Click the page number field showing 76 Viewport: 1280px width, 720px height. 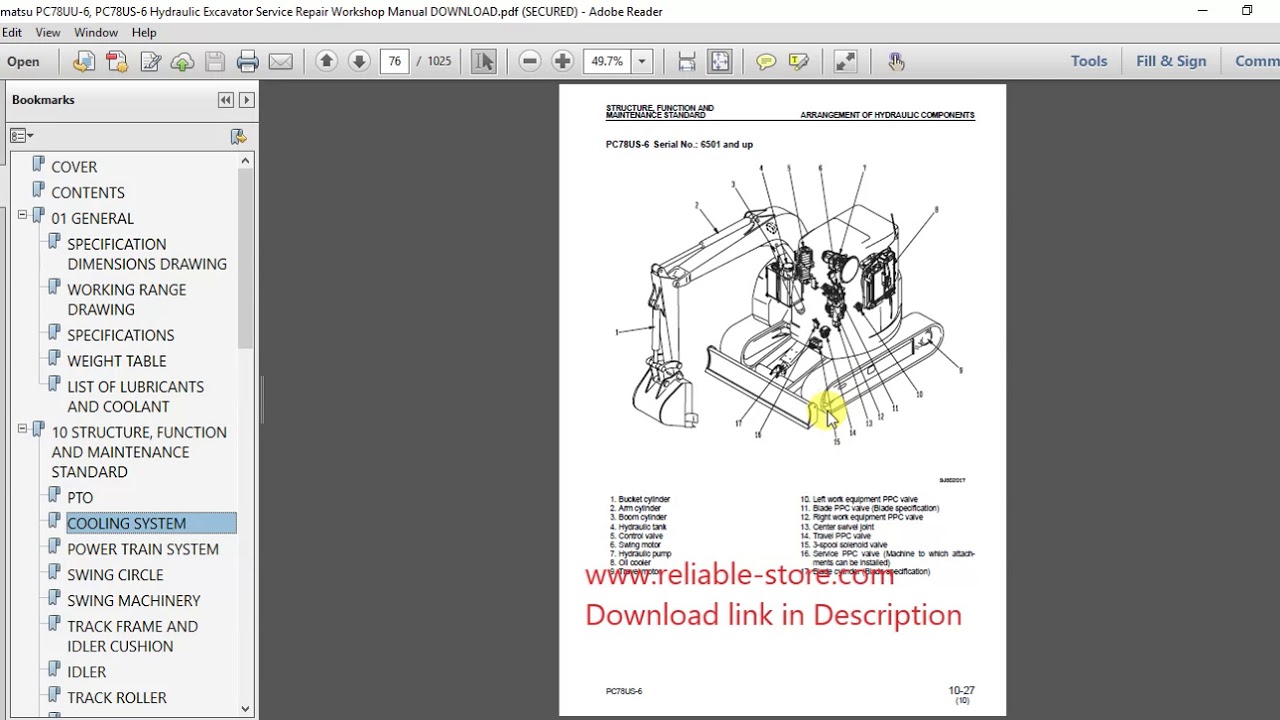point(395,61)
